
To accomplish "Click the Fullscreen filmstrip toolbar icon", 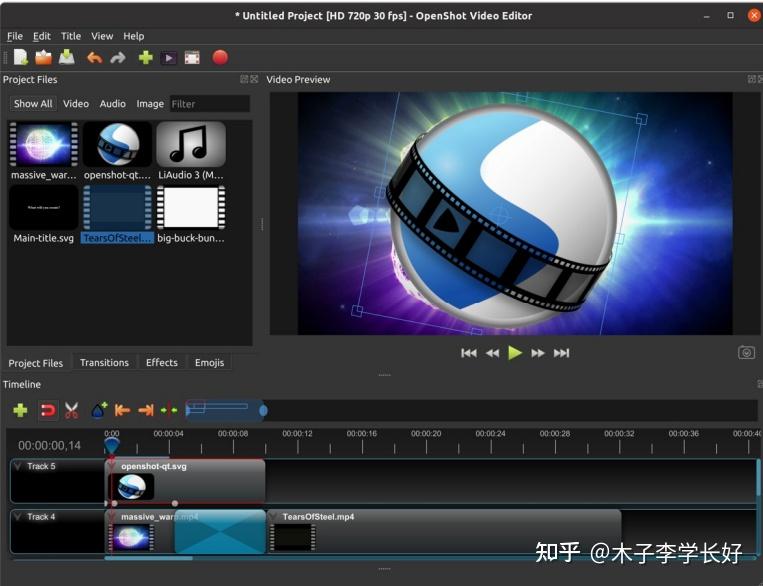I will 192,58.
